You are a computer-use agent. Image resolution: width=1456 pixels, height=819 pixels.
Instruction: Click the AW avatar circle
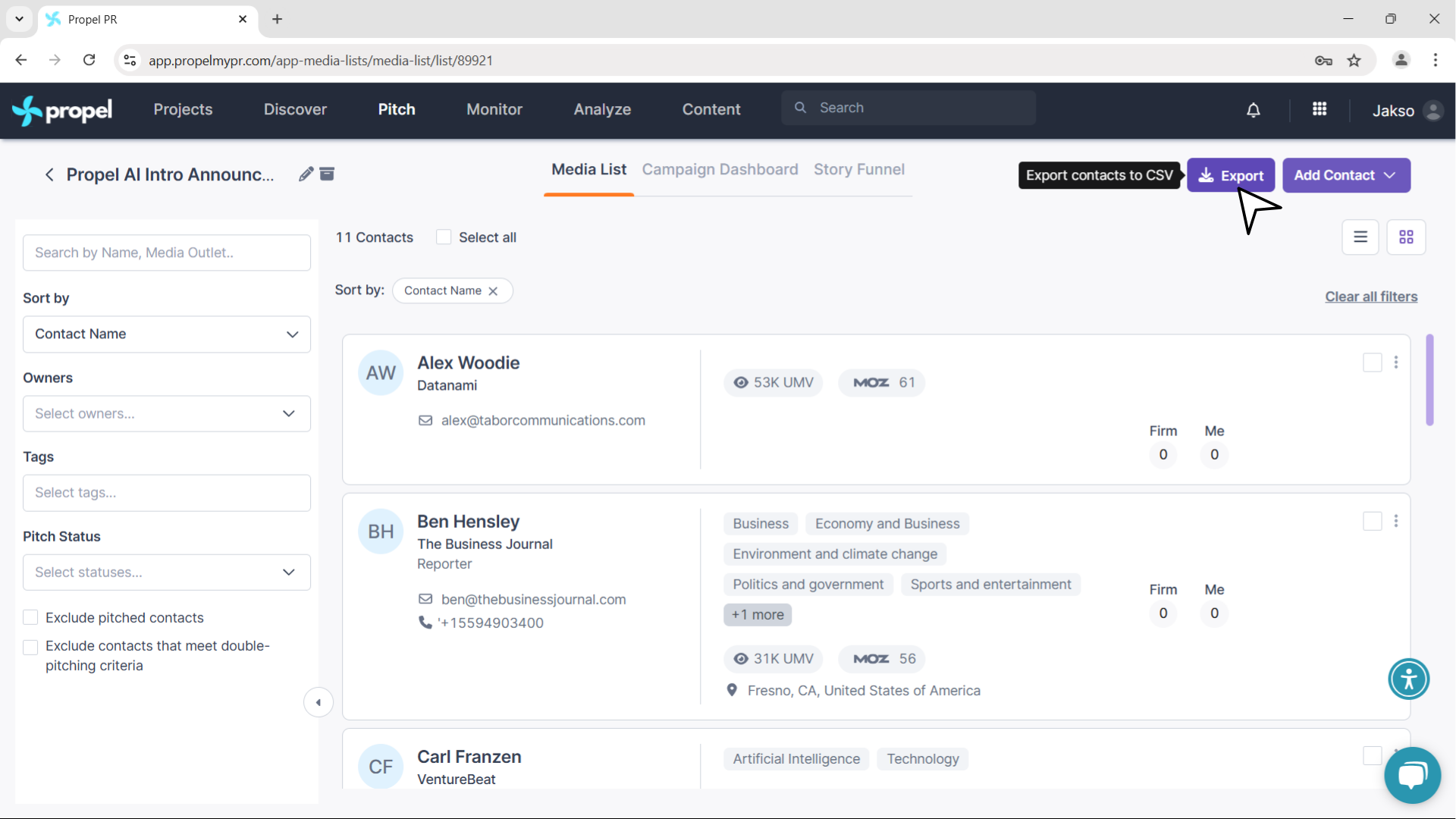(381, 373)
